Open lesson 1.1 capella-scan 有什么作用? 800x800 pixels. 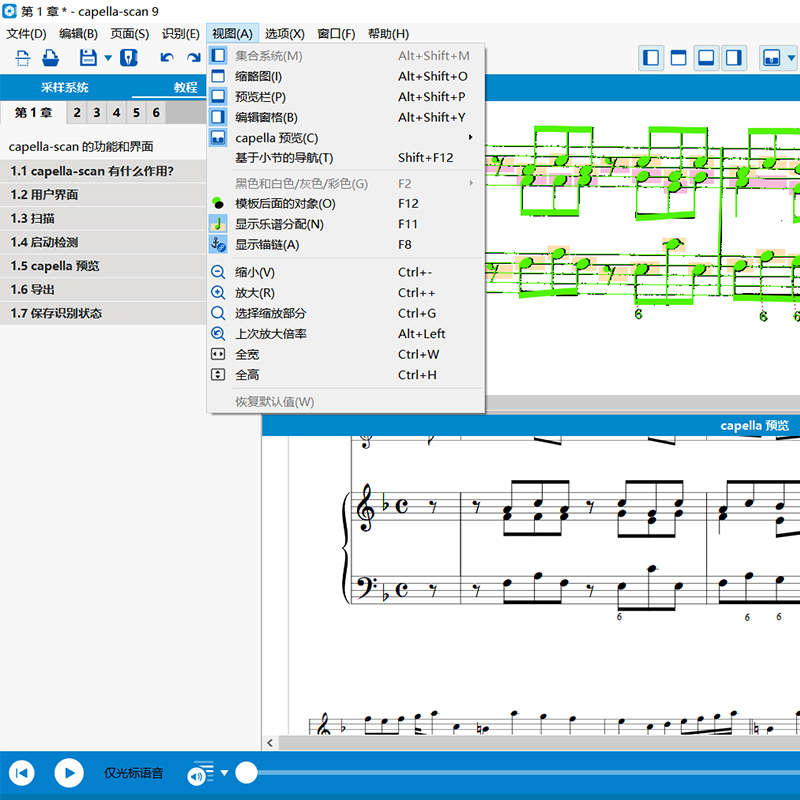103,171
